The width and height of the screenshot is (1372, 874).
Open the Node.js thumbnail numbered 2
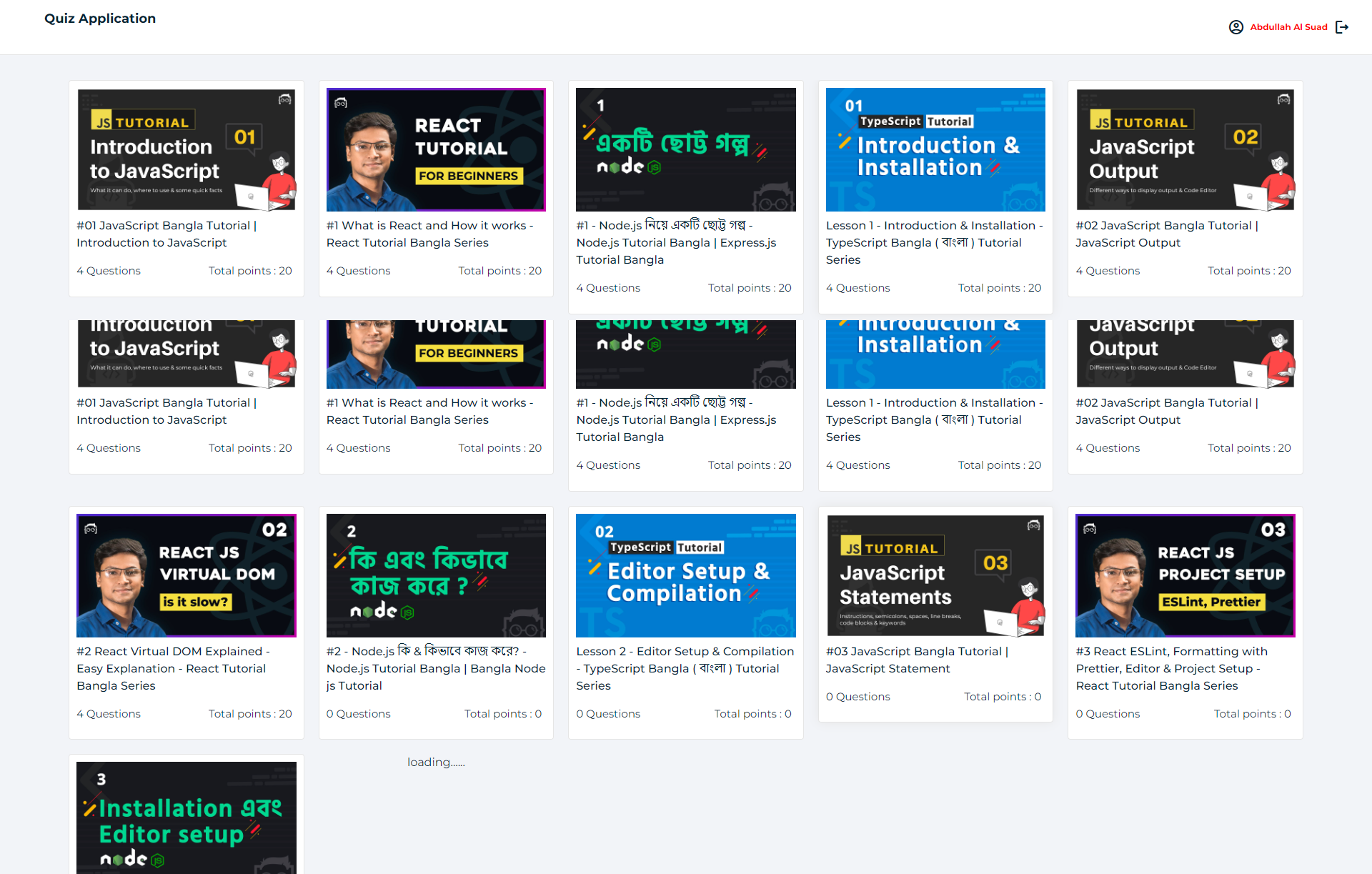click(436, 575)
